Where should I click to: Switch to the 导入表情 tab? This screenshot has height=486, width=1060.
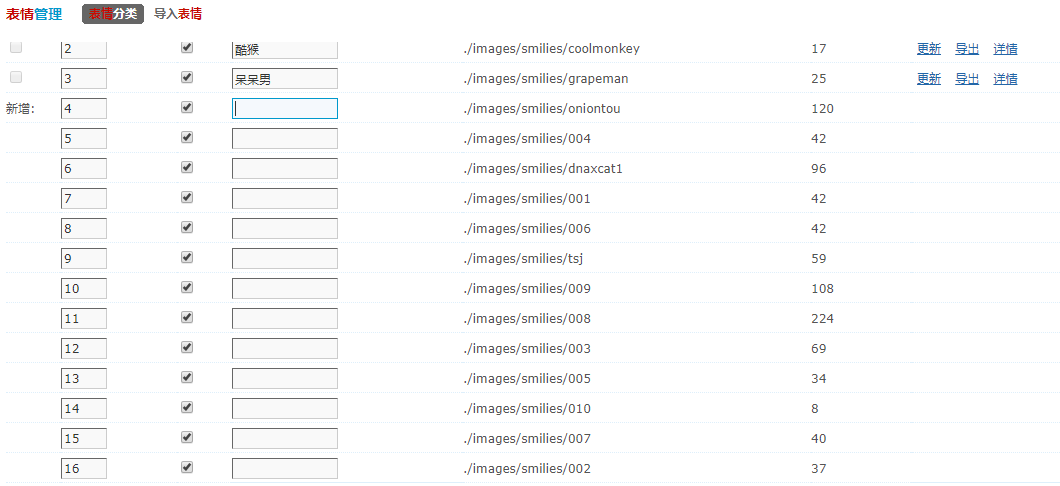click(178, 14)
